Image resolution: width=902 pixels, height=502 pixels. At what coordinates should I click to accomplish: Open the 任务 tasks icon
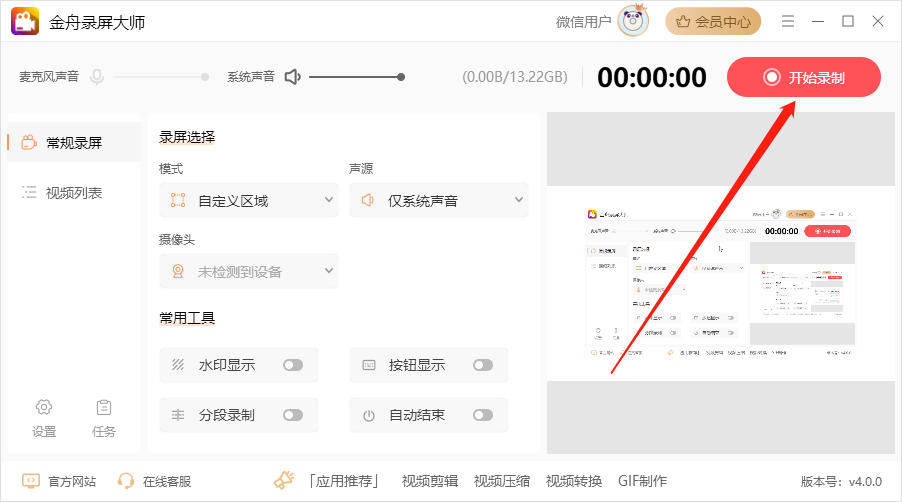[104, 407]
